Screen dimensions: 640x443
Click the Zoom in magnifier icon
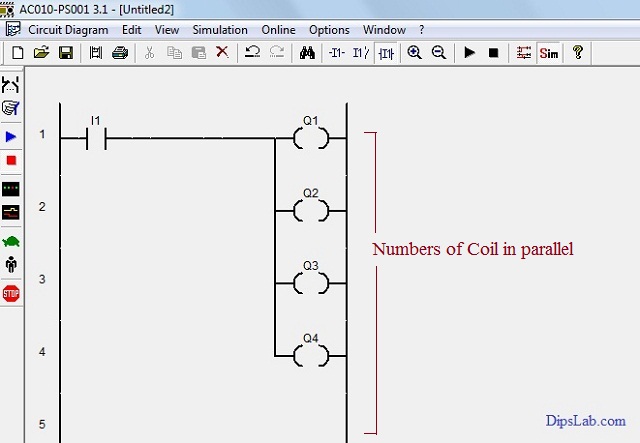[414, 52]
